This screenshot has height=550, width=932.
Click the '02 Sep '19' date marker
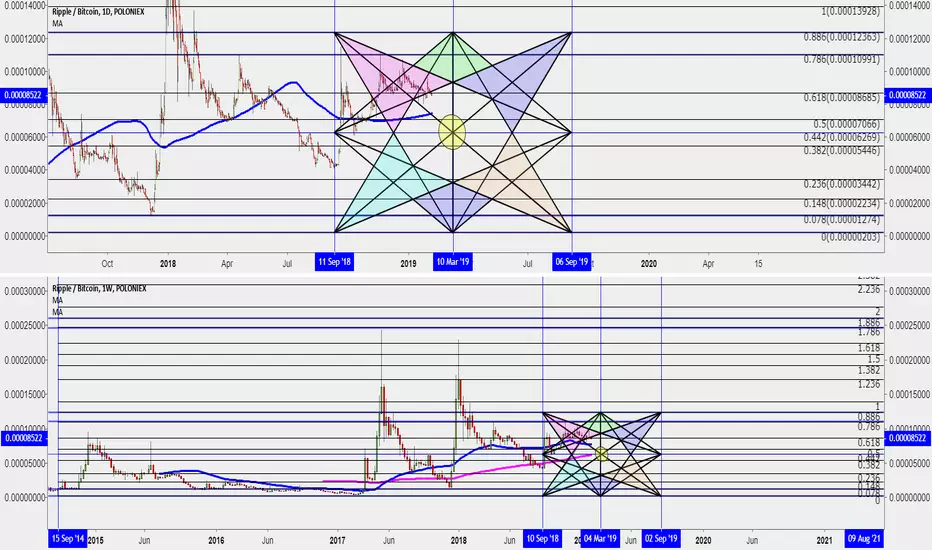tap(661, 539)
